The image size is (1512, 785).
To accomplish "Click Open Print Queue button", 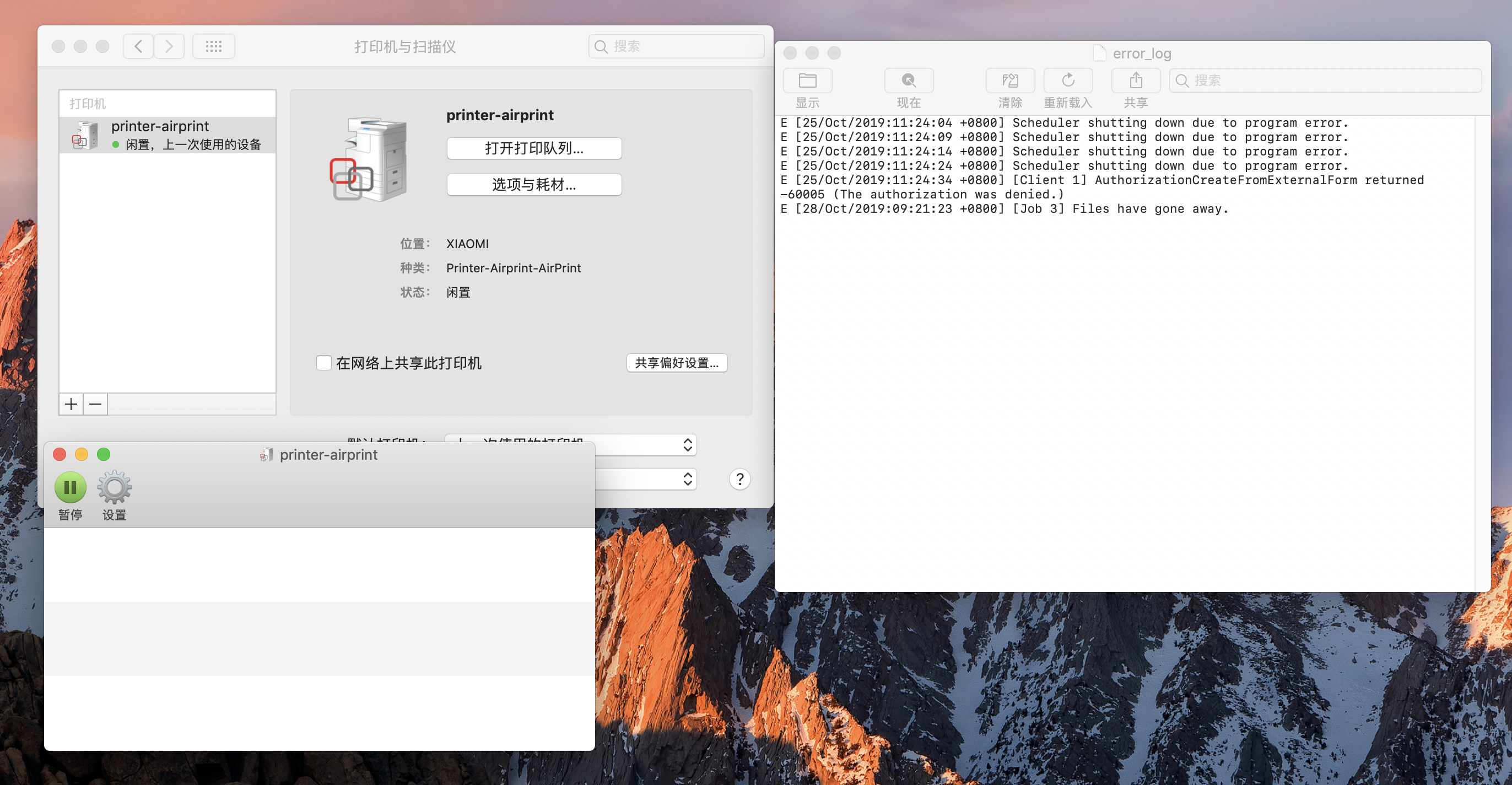I will 533,148.
